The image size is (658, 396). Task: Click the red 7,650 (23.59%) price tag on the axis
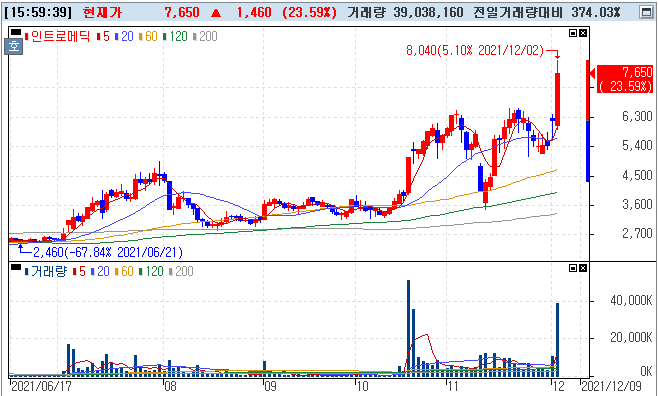click(x=625, y=79)
